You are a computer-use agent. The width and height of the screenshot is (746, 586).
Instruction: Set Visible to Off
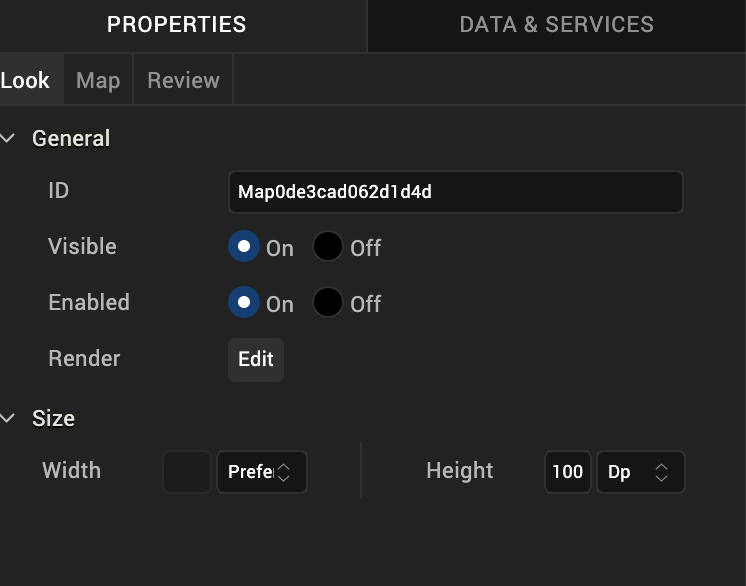tap(328, 247)
